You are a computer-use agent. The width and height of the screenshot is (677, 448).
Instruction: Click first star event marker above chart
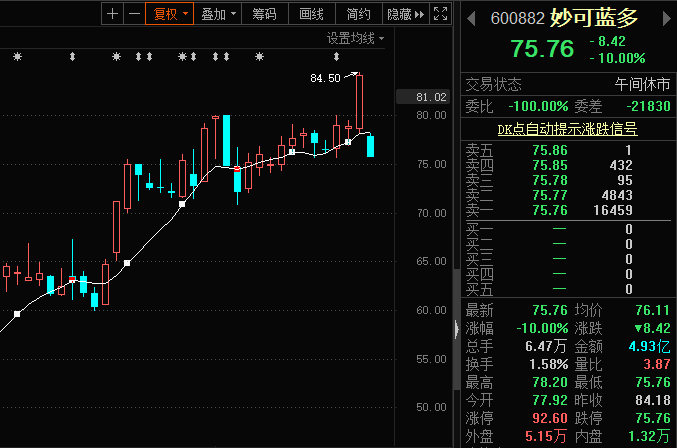point(17,57)
